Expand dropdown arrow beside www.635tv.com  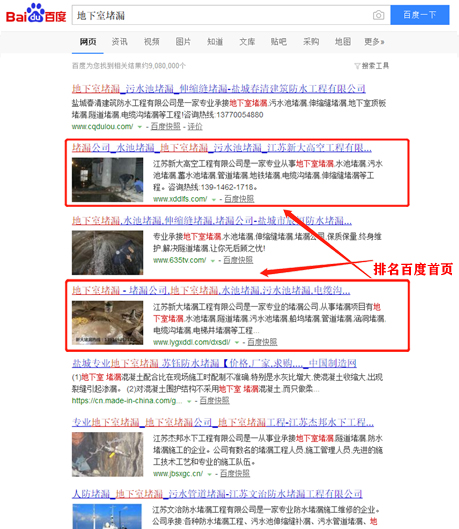pyautogui.click(x=212, y=261)
